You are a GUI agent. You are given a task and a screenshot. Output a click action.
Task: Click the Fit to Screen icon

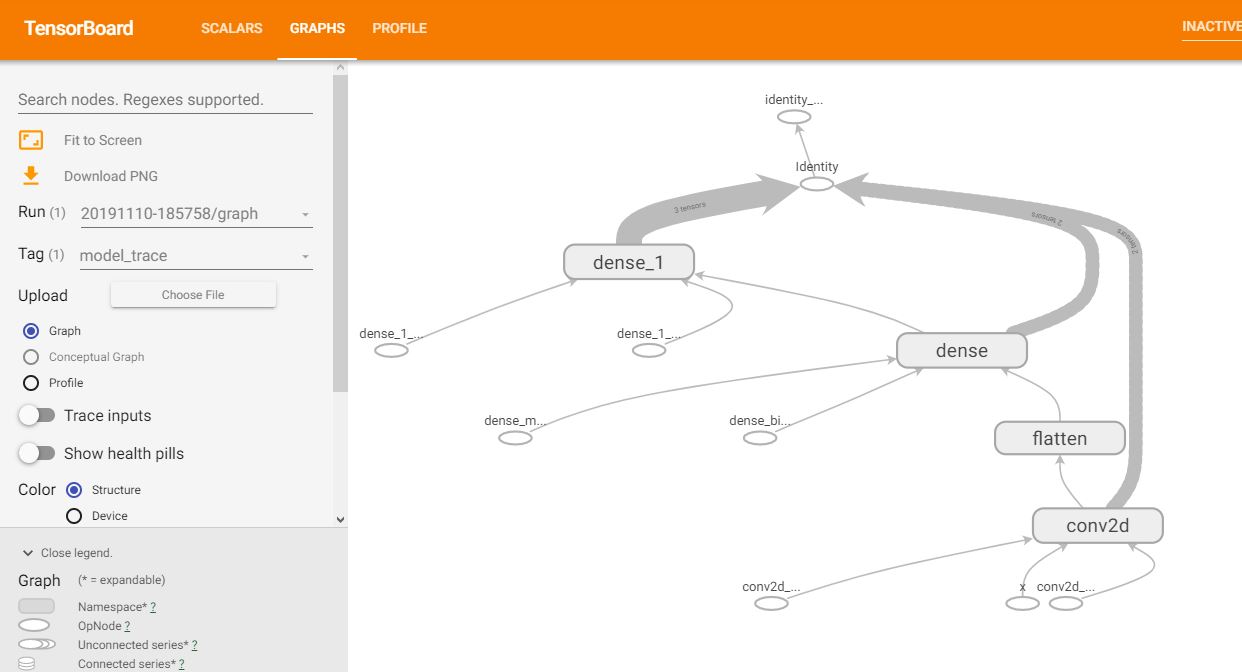tap(31, 140)
